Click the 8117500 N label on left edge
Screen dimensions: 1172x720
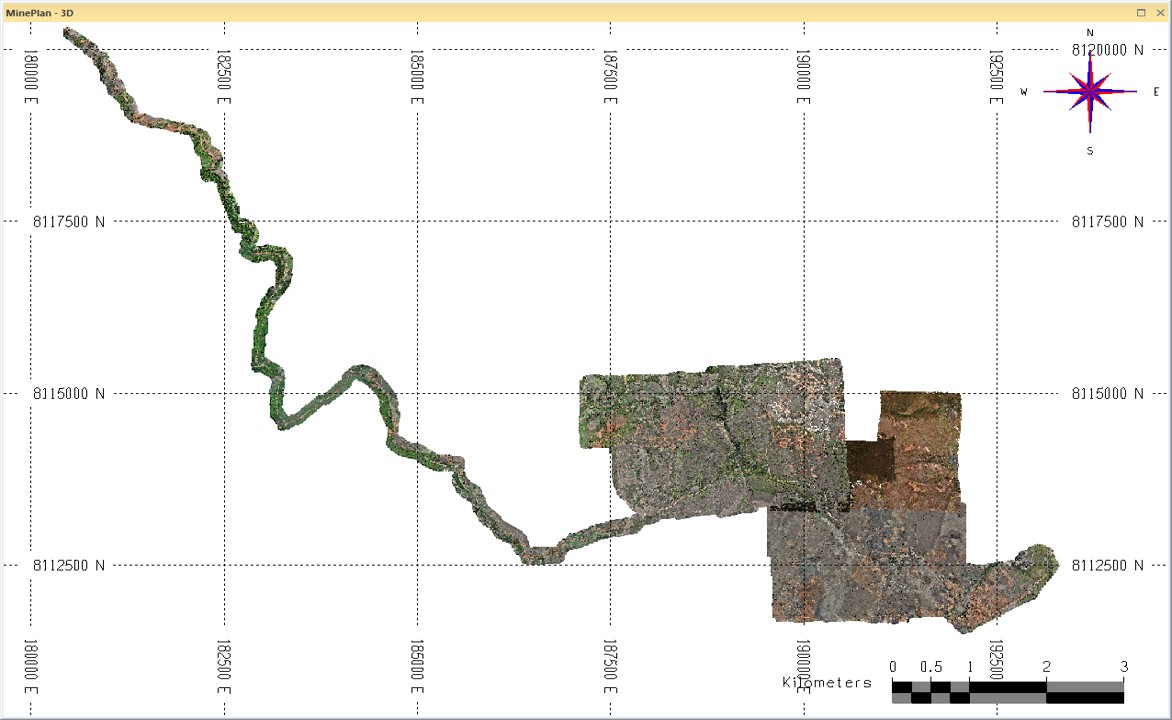[70, 222]
